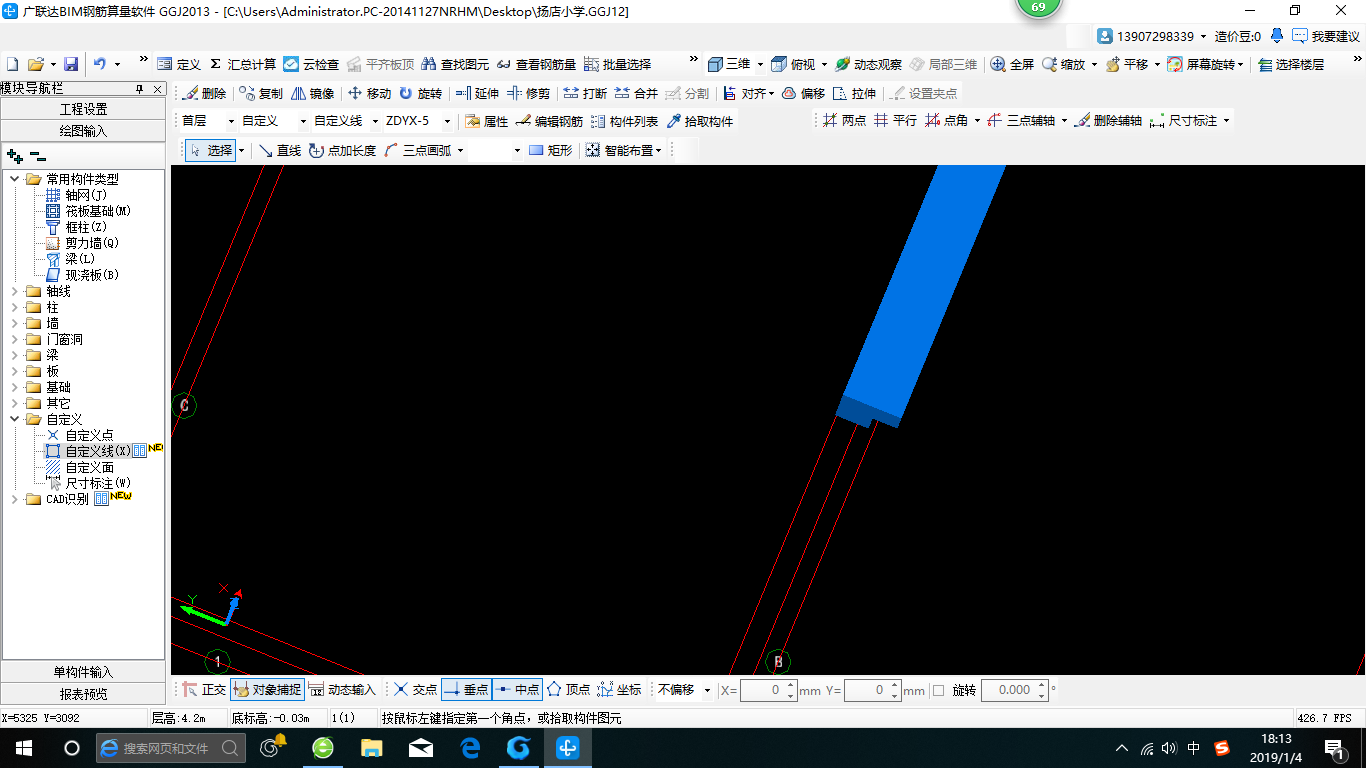This screenshot has width=1366, height=768.
Task: Select the 移动 move tool
Action: click(x=369, y=93)
